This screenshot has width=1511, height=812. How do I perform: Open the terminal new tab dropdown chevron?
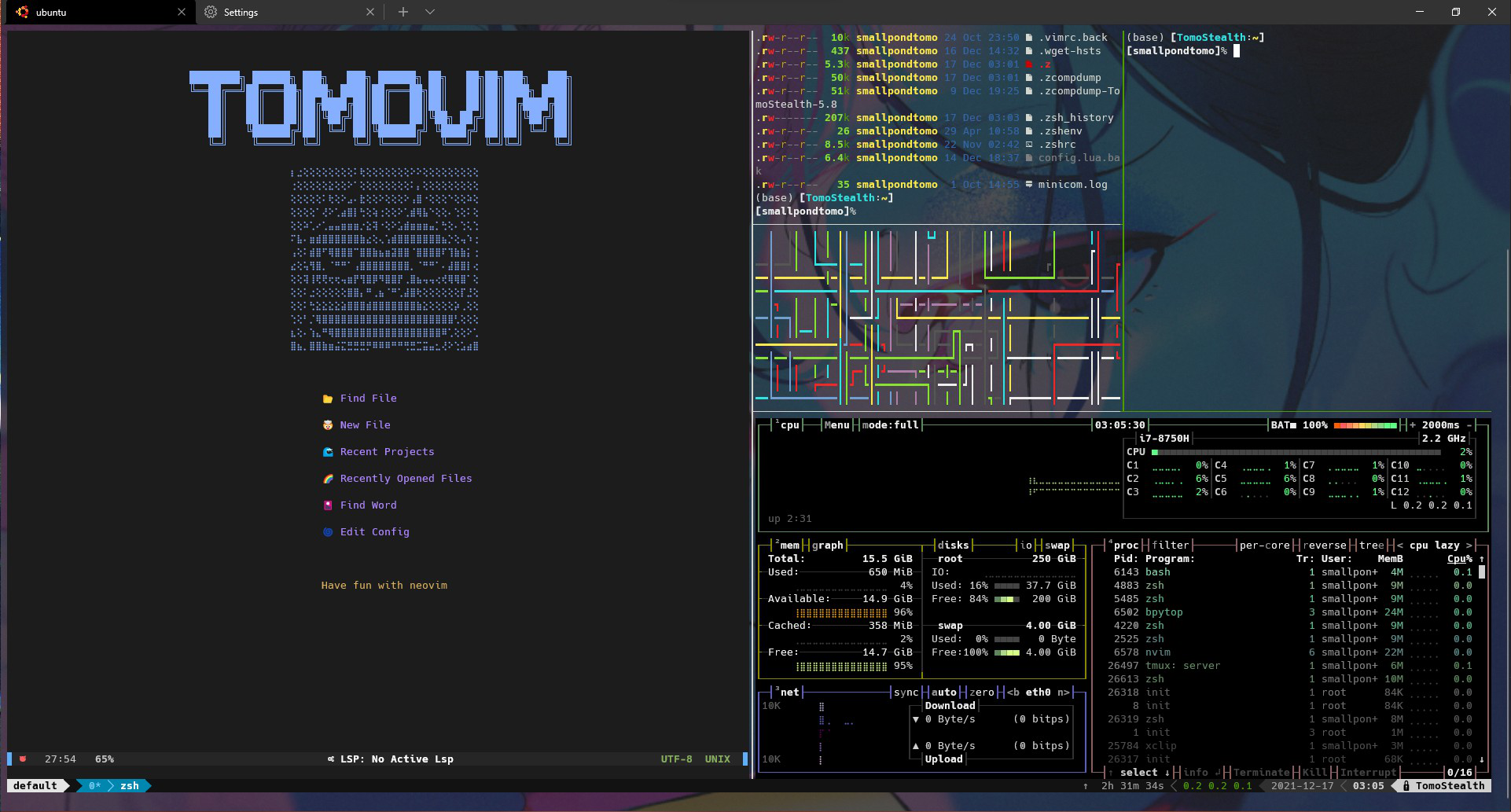430,12
